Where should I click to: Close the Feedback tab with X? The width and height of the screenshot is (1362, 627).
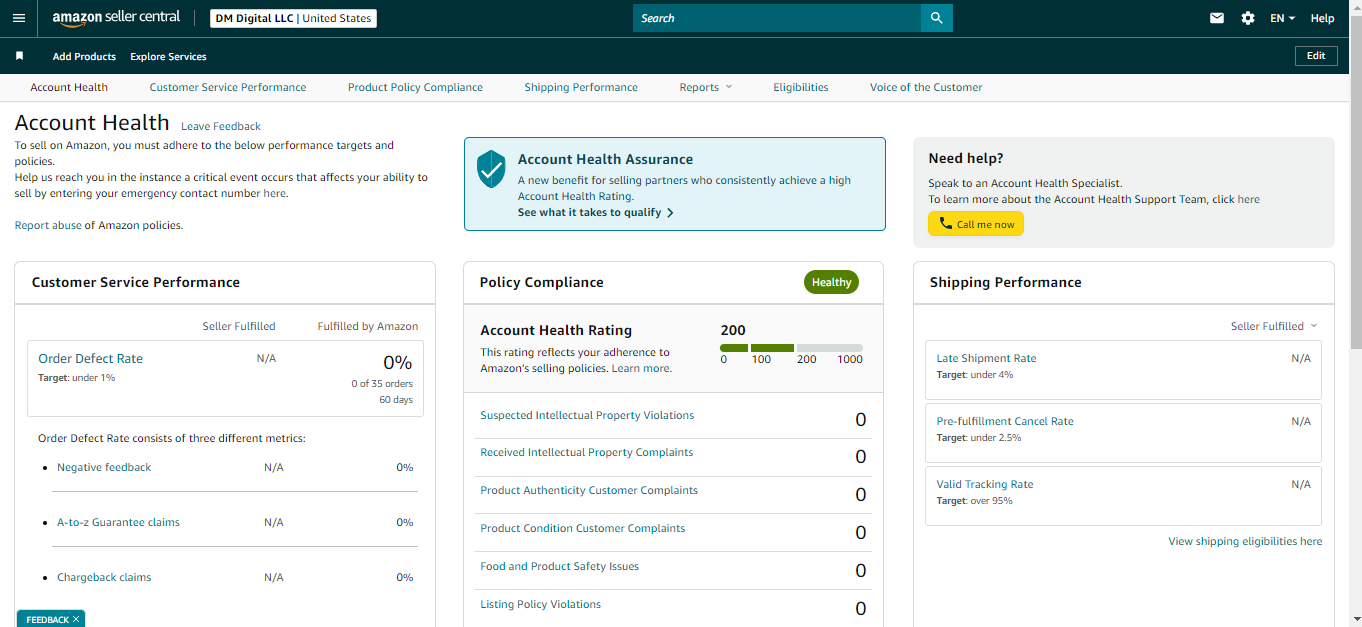[76, 620]
